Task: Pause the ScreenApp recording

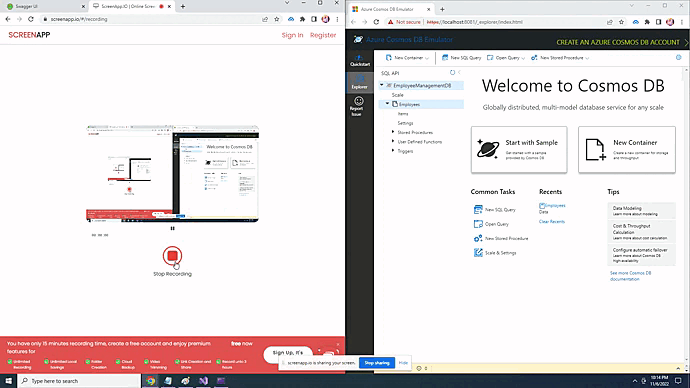Action: click(x=172, y=228)
